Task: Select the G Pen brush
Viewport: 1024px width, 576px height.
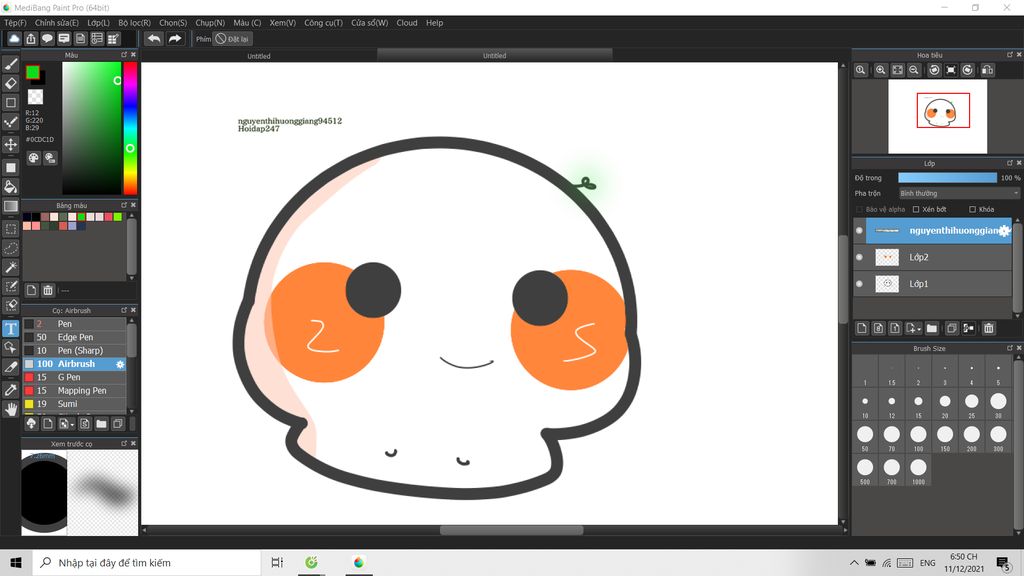Action: [74, 377]
